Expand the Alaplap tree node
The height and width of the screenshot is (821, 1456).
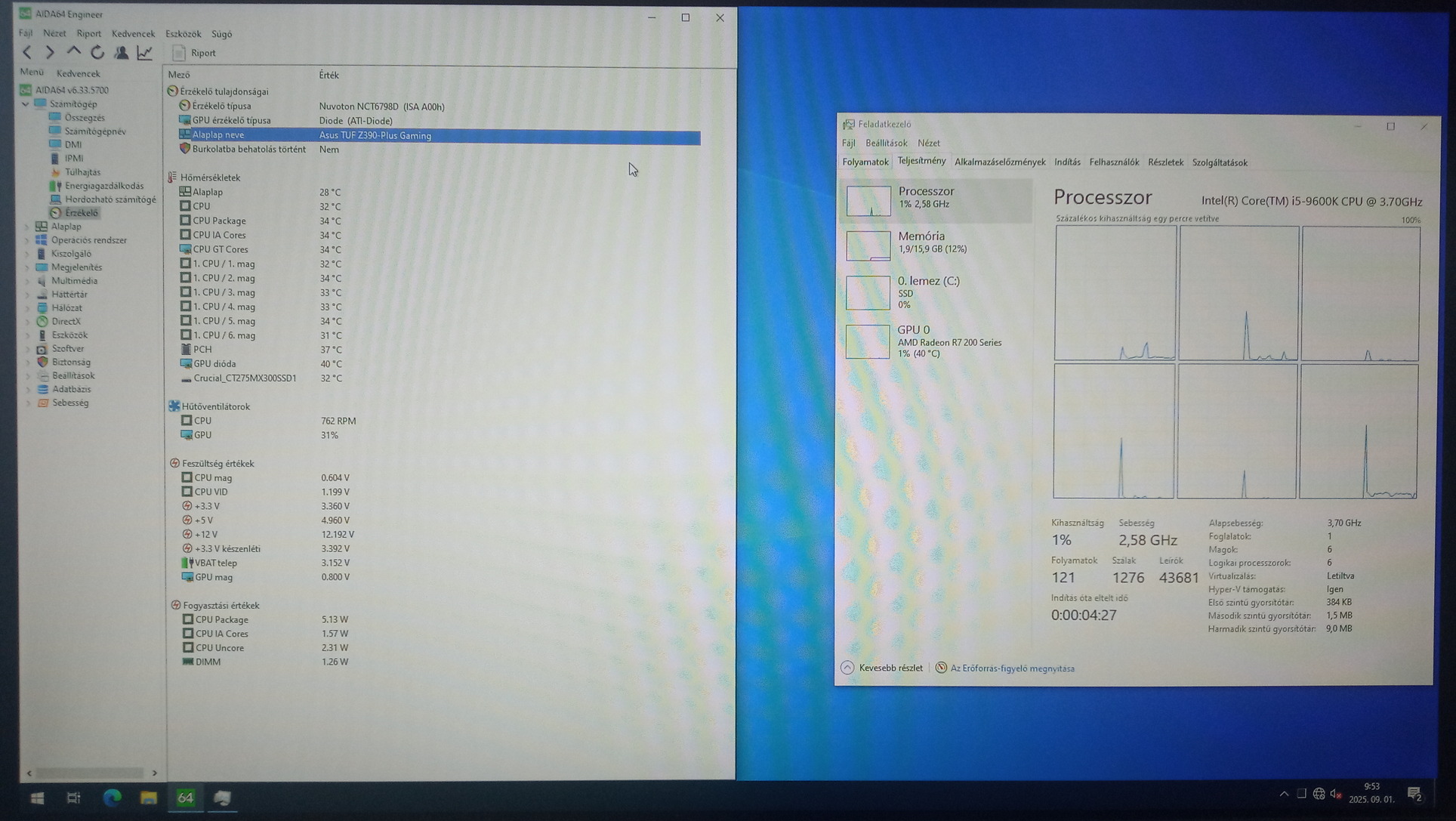pyautogui.click(x=28, y=227)
